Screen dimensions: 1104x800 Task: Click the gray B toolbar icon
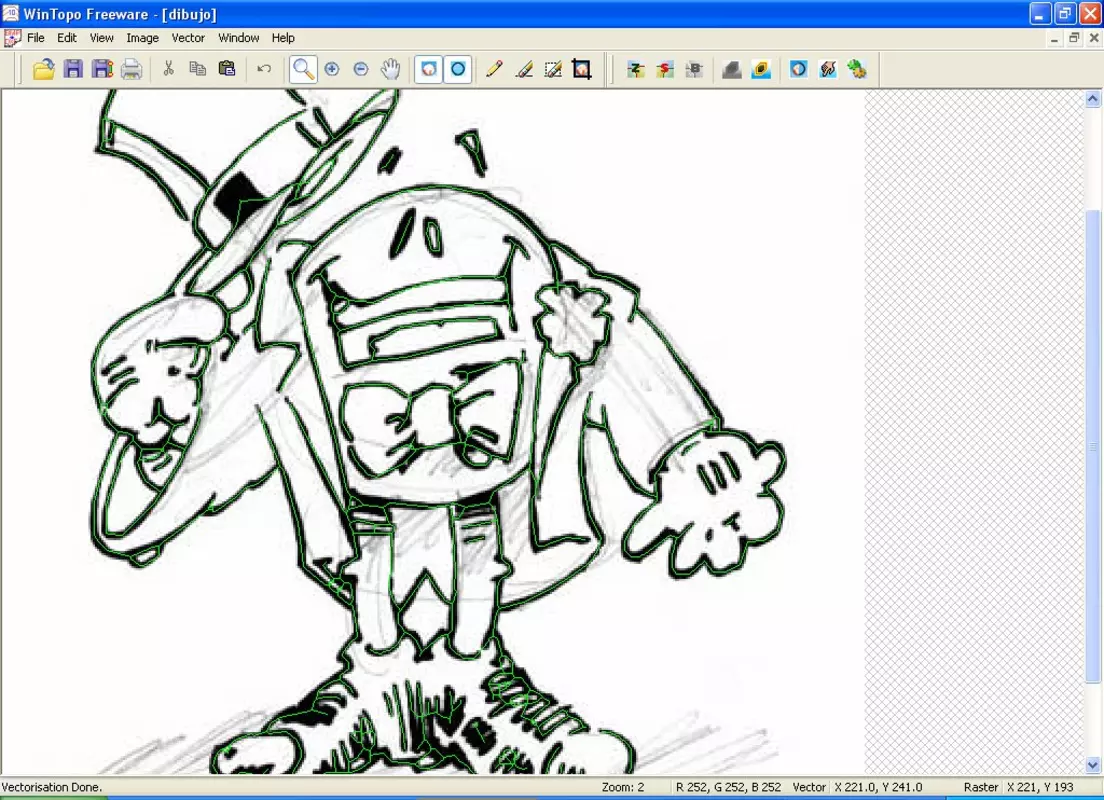pyautogui.click(x=694, y=69)
